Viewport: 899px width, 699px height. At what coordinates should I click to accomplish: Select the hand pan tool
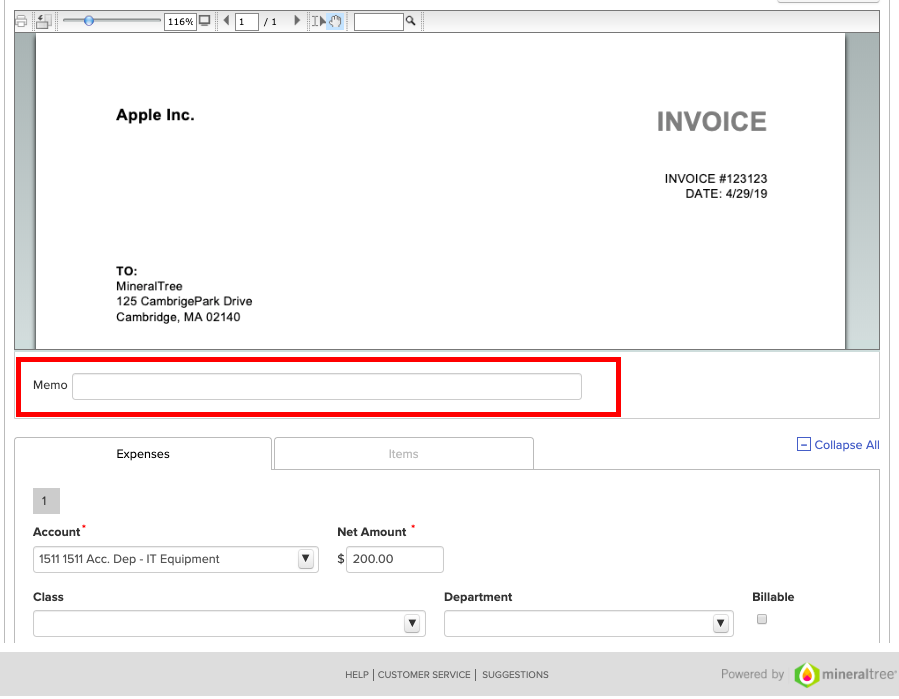pos(335,22)
